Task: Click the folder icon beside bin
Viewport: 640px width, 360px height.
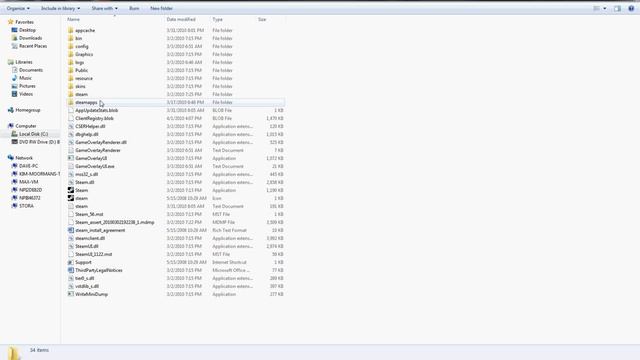Action: pyautogui.click(x=71, y=38)
